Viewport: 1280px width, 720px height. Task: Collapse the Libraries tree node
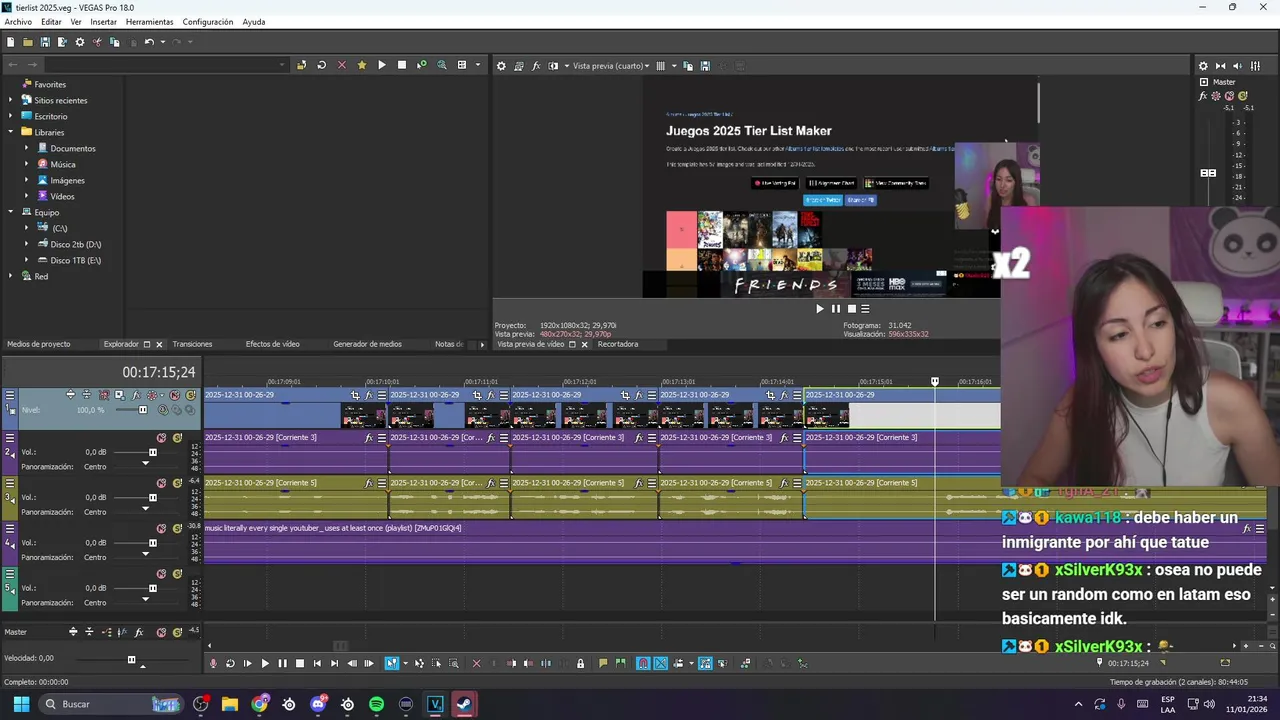pyautogui.click(x=11, y=132)
